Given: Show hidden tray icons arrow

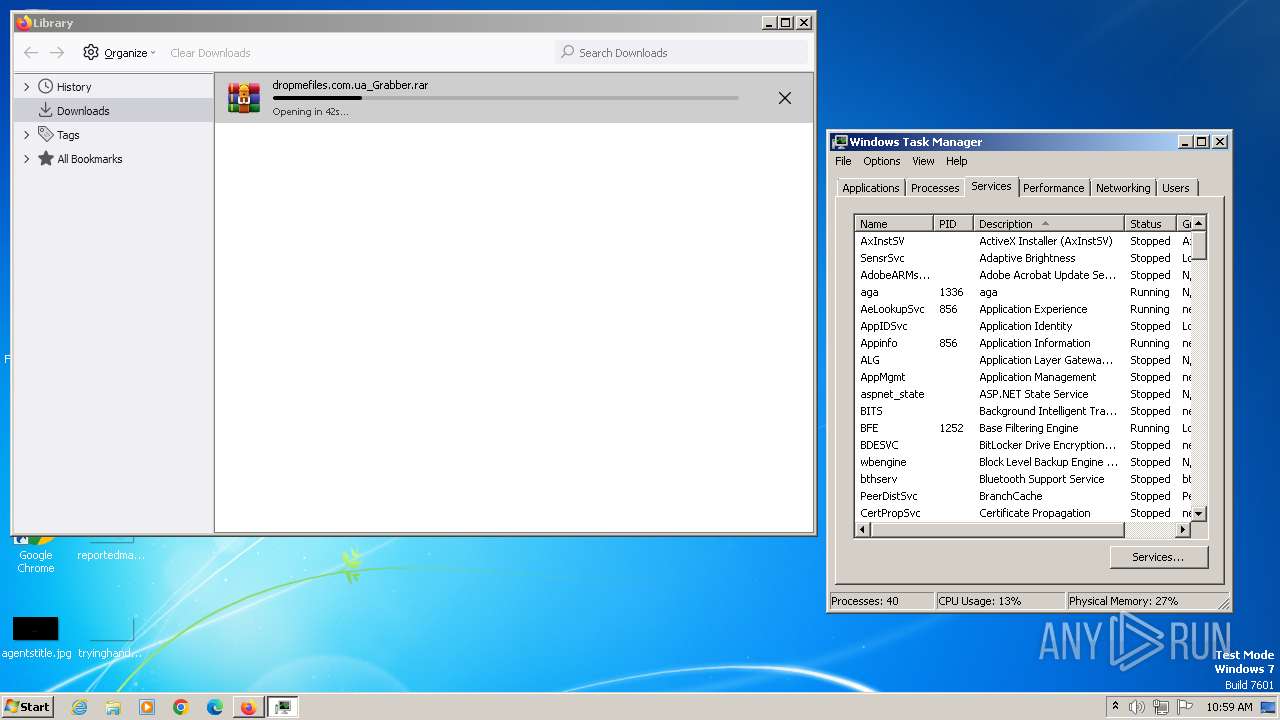Looking at the screenshot, I should coord(1116,706).
